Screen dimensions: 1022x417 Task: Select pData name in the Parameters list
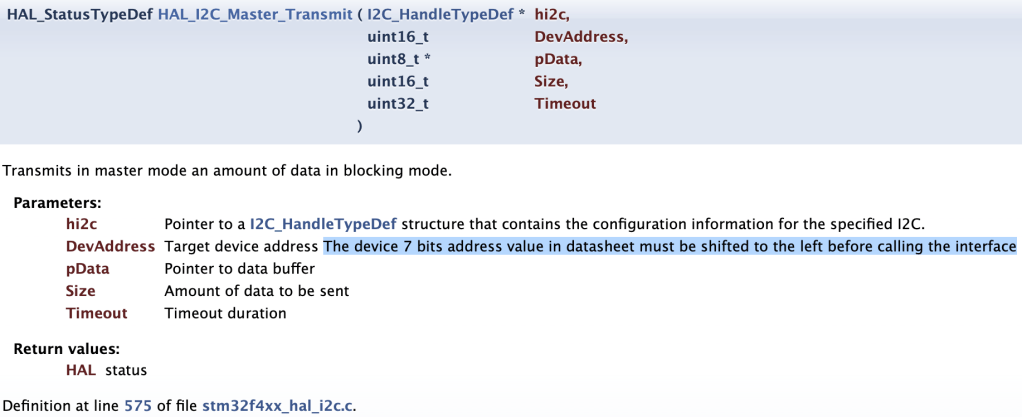click(88, 268)
